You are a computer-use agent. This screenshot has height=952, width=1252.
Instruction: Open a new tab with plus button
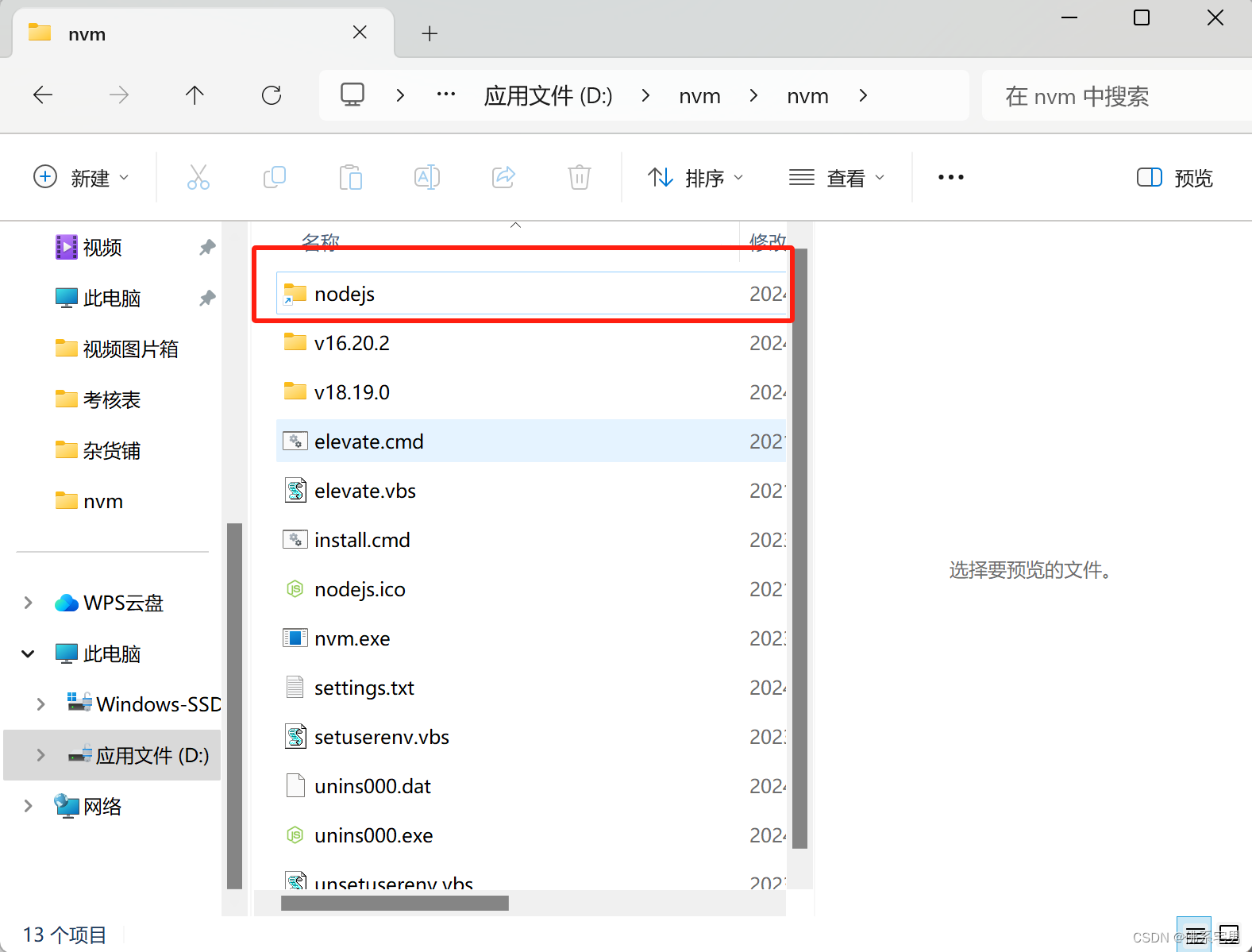point(430,33)
